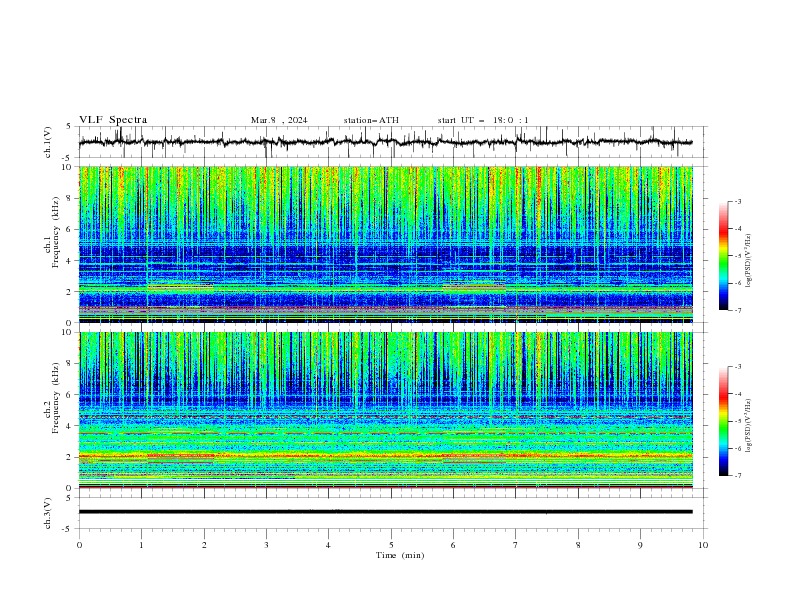Click time axis tick label '5'
Viewport: 792px width, 612px height.
pos(391,545)
